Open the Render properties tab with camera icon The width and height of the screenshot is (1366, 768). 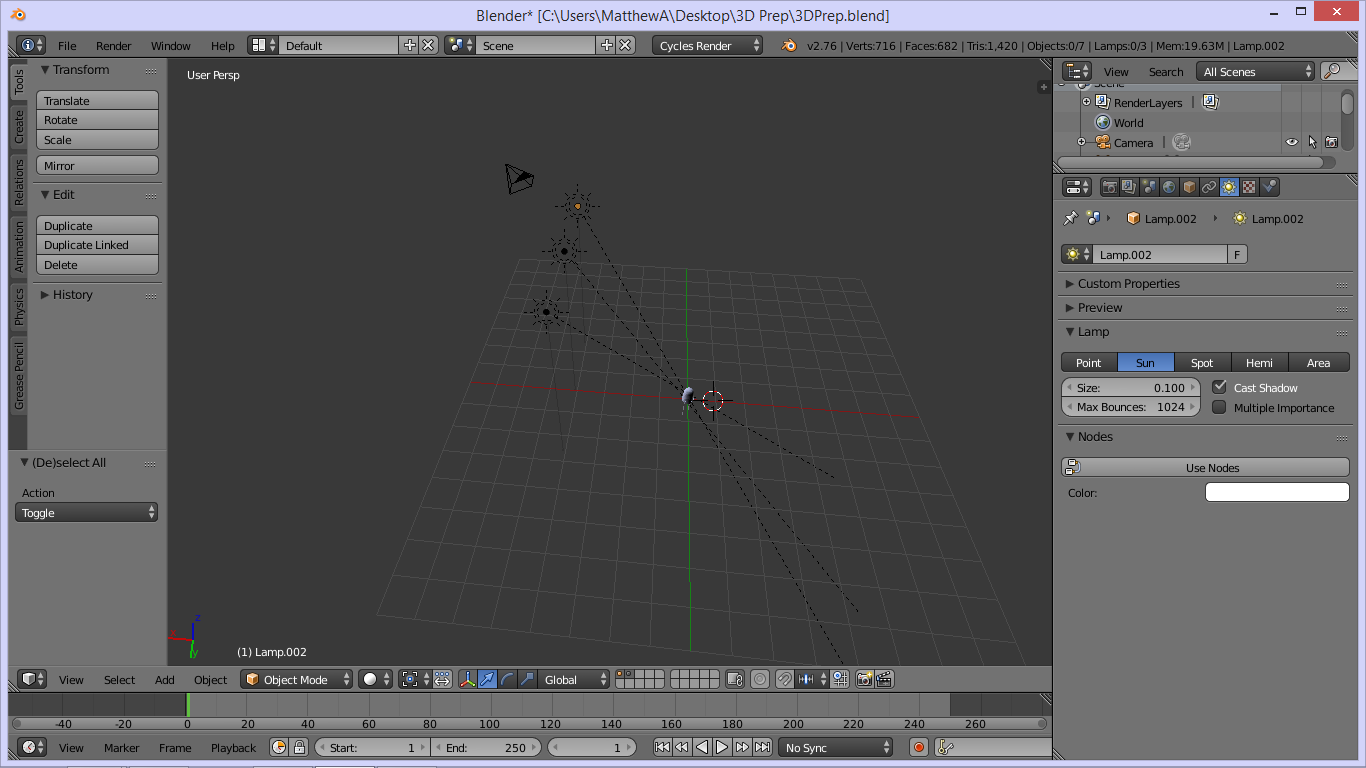[x=1109, y=187]
